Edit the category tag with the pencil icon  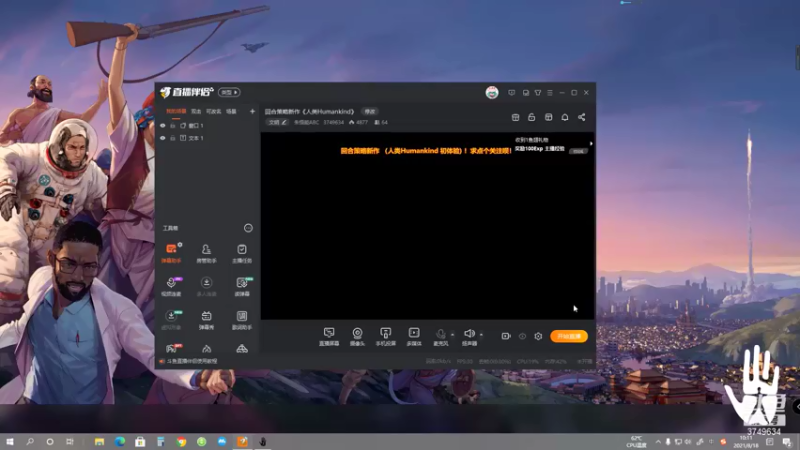[x=278, y=122]
